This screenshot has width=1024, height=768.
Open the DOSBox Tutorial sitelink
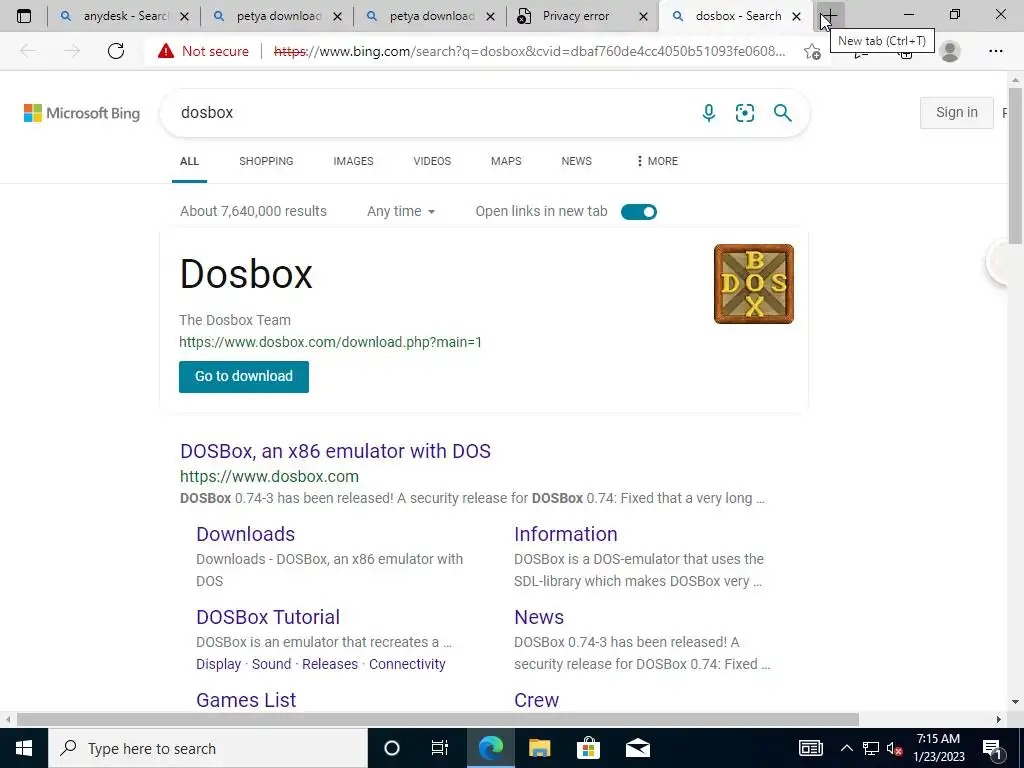268,617
